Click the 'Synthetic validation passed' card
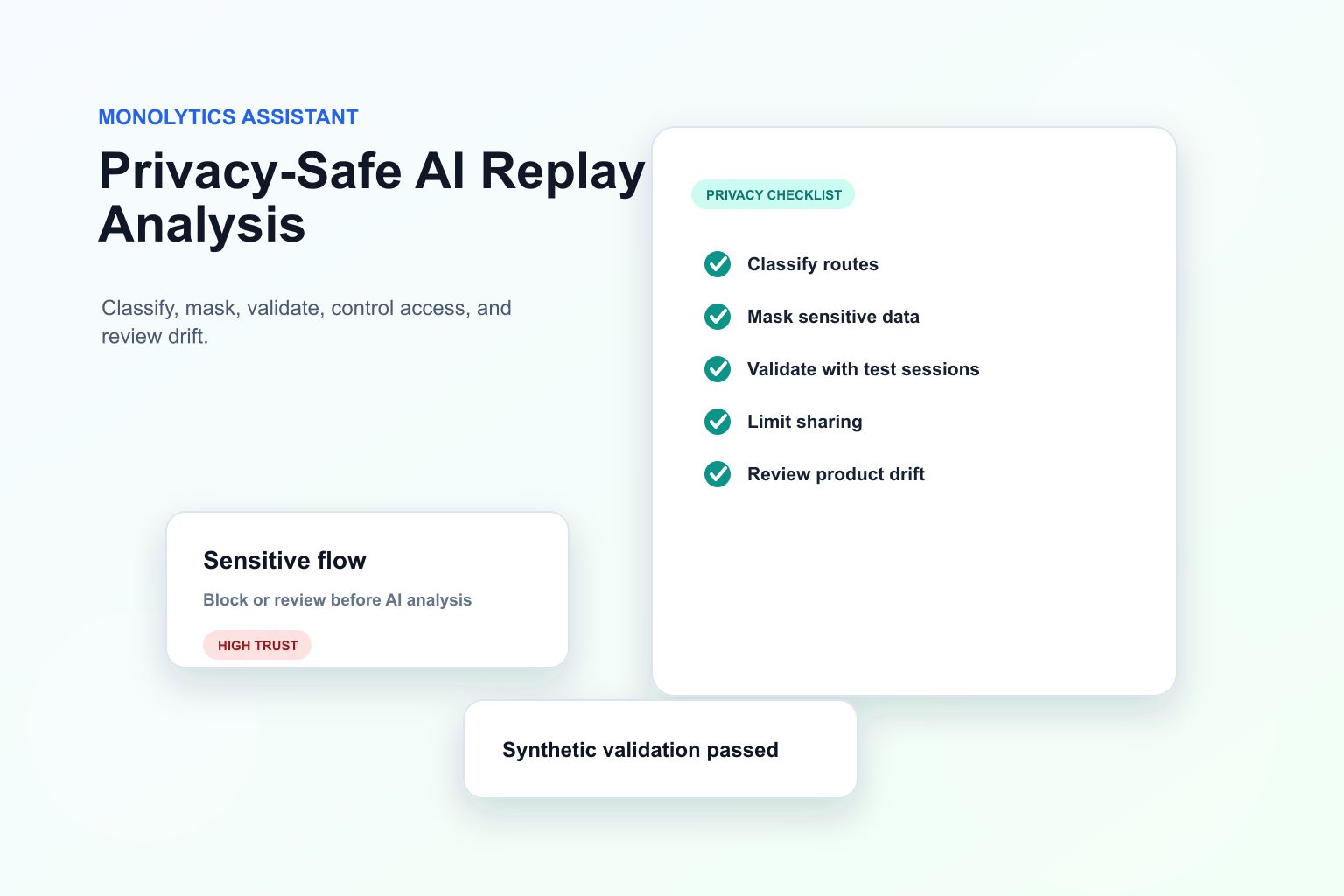1344x896 pixels. (x=661, y=749)
